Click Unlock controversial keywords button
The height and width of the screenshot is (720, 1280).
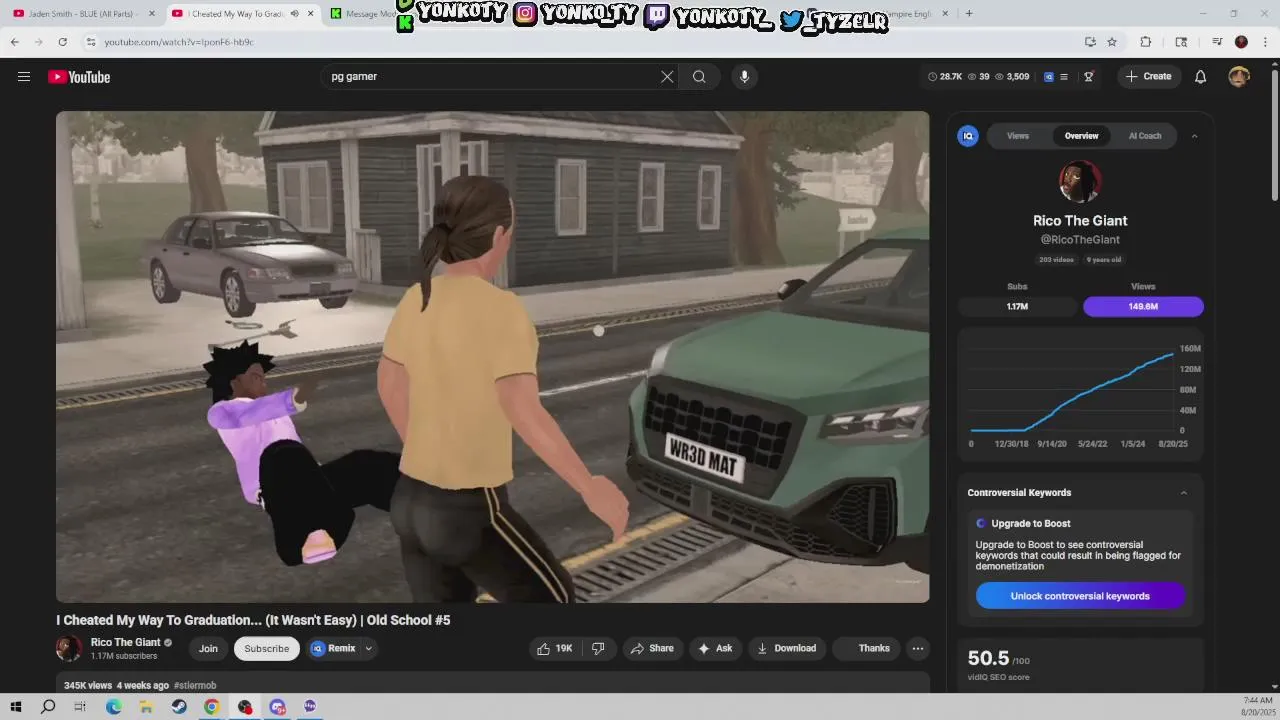coord(1080,596)
